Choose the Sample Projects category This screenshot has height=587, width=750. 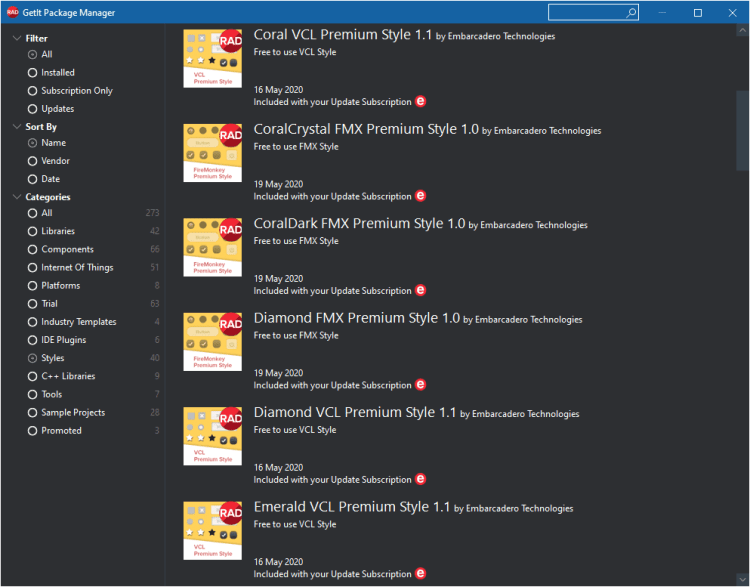pyautogui.click(x=66, y=413)
